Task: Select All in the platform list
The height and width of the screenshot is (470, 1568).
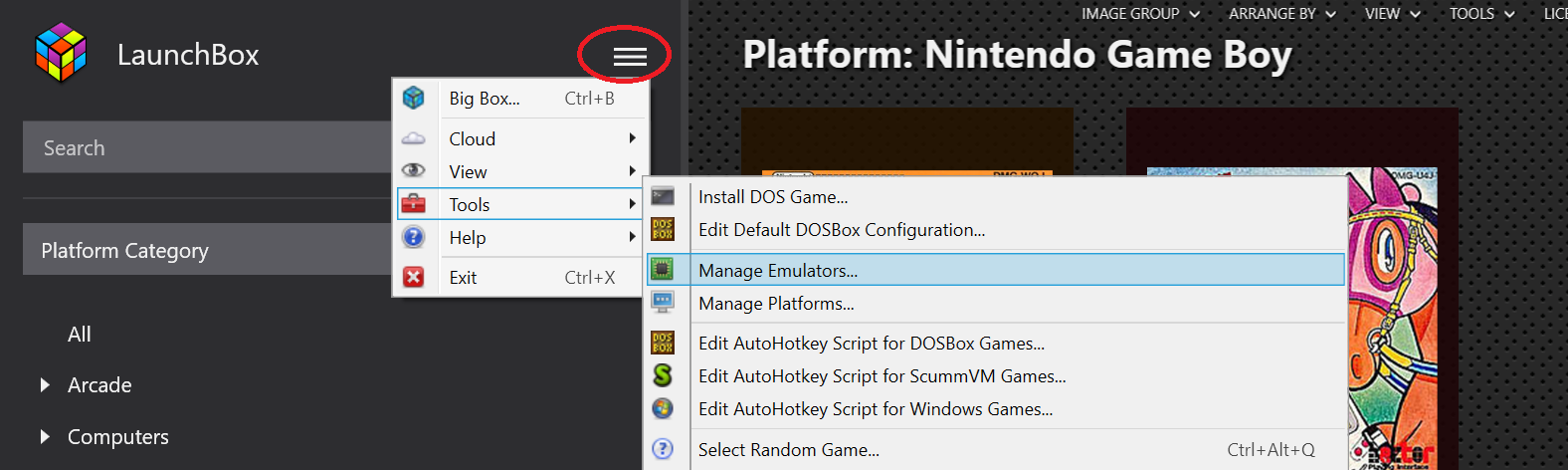Action: point(80,335)
